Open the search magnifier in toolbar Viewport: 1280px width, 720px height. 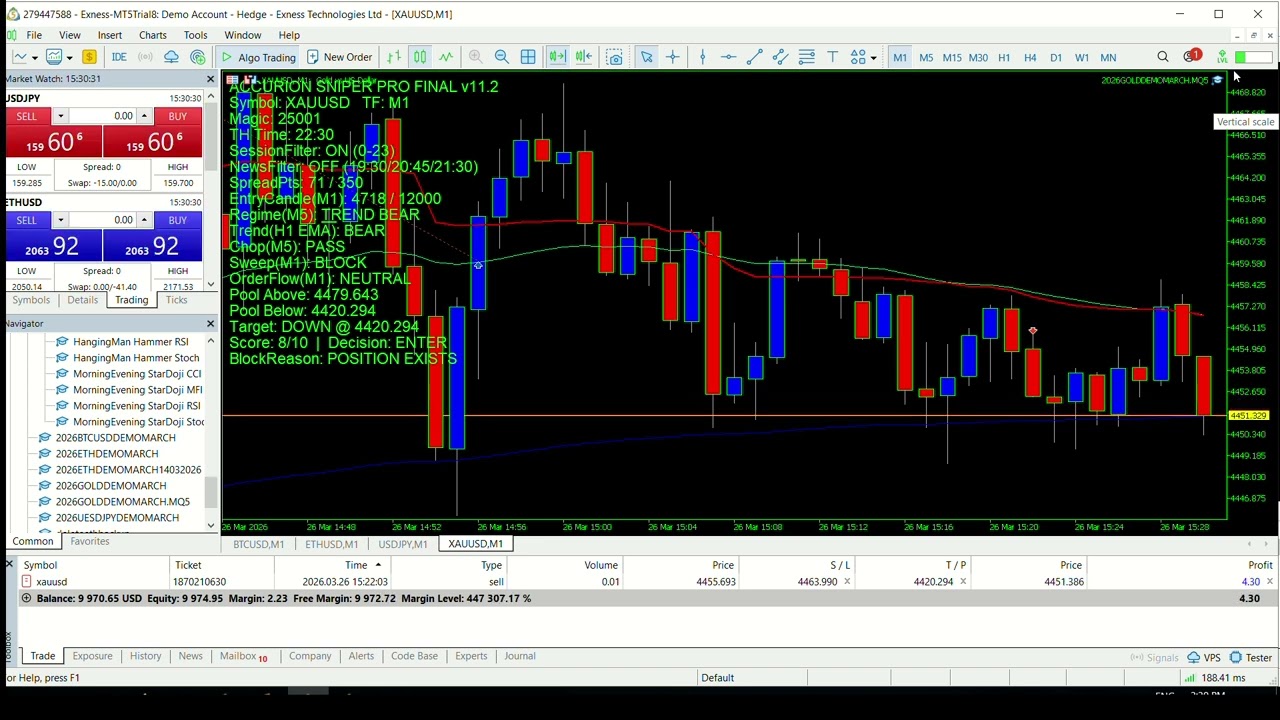[x=1163, y=57]
